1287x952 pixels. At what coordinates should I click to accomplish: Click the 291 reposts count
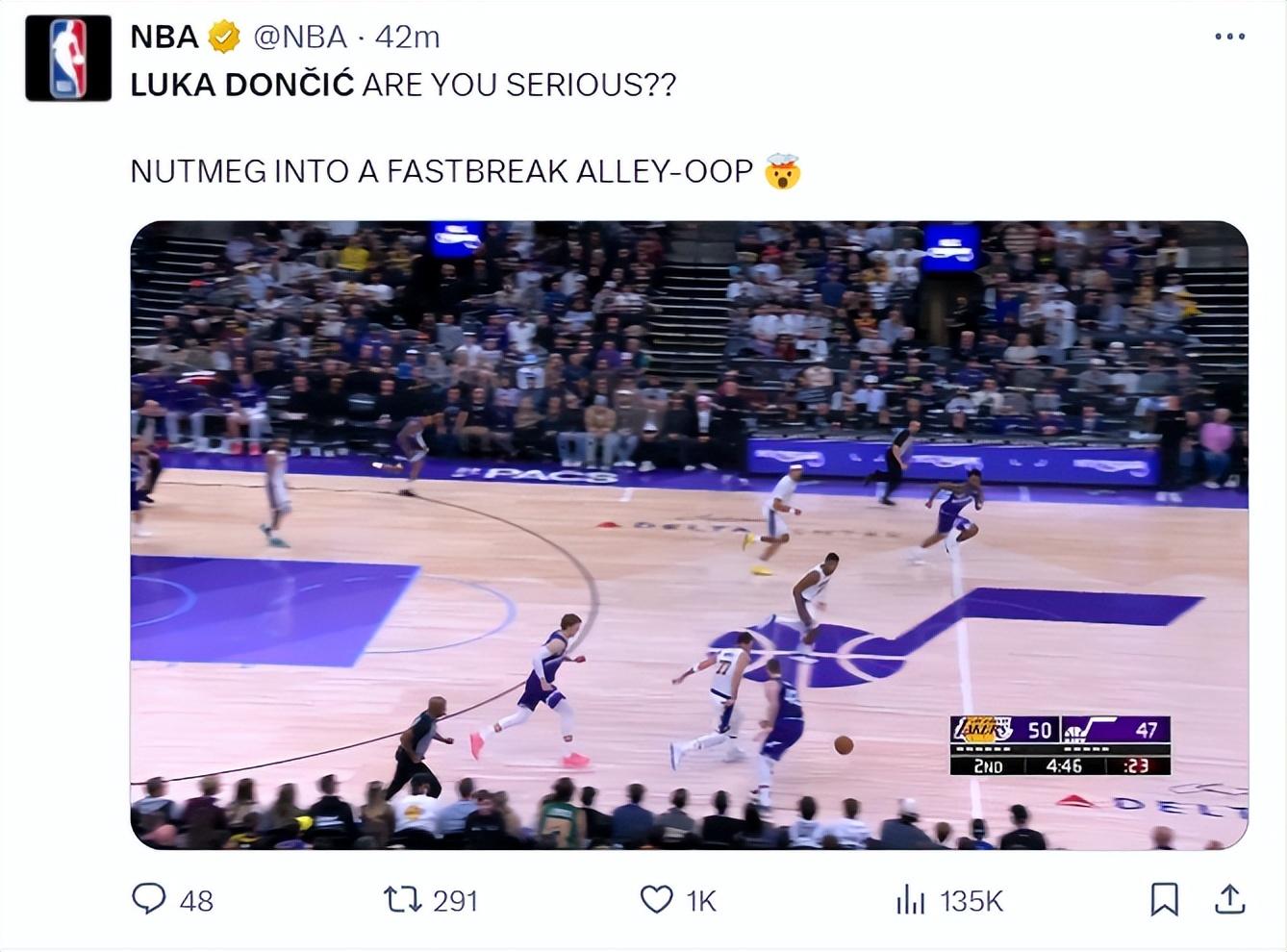tap(455, 901)
